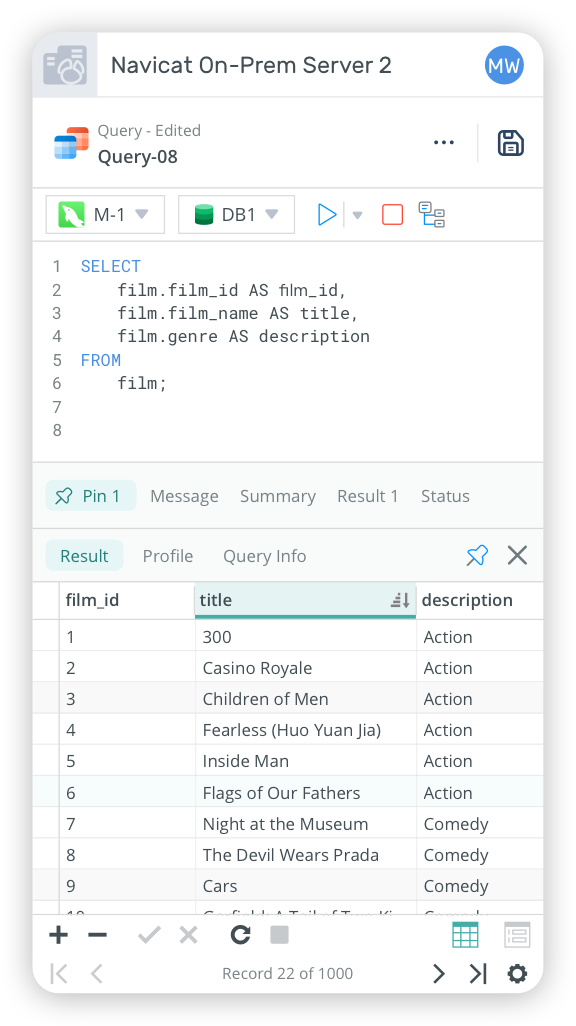Image resolution: width=576 pixels, height=1026 pixels.
Task: Open the M-1 connection dropdown
Action: pos(105,214)
